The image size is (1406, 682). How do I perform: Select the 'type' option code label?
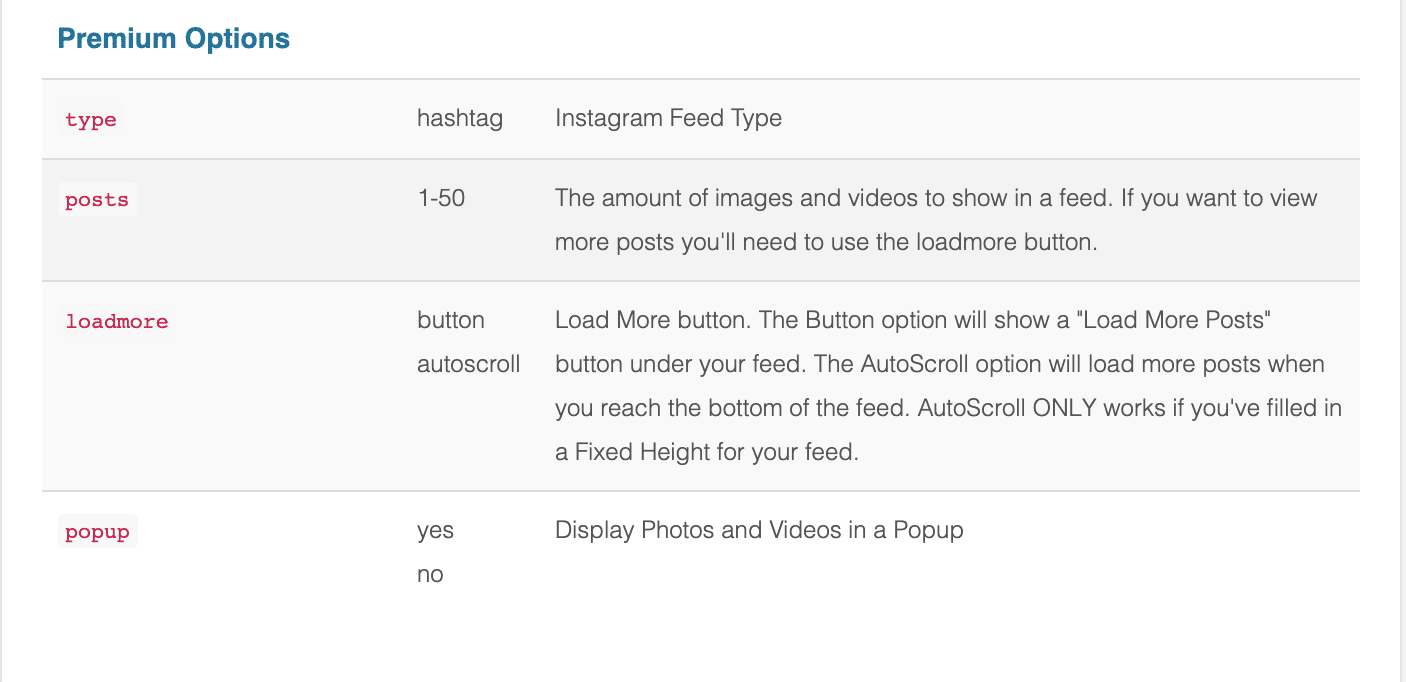91,120
